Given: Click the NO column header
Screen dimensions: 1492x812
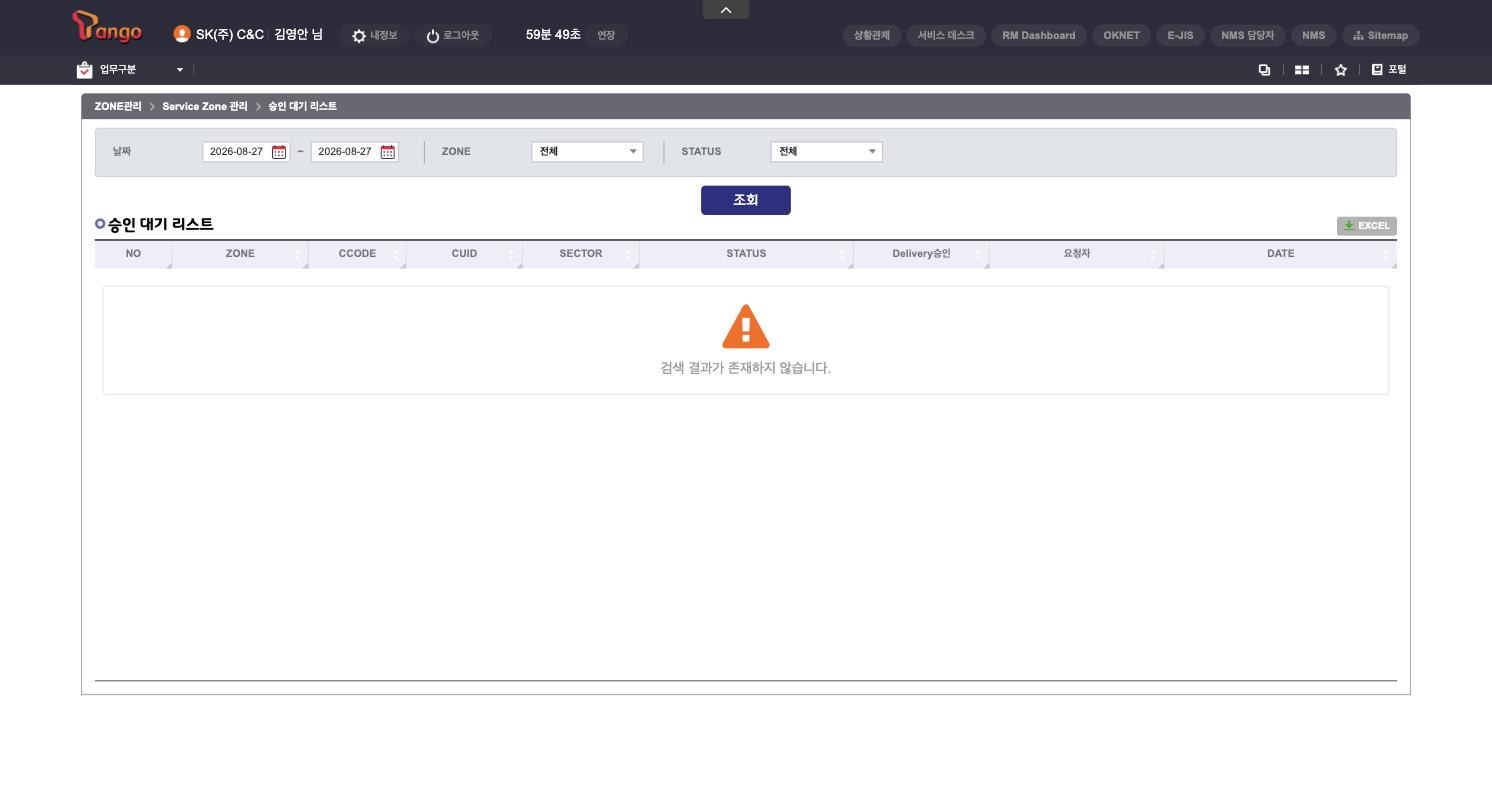Looking at the screenshot, I should (x=133, y=254).
